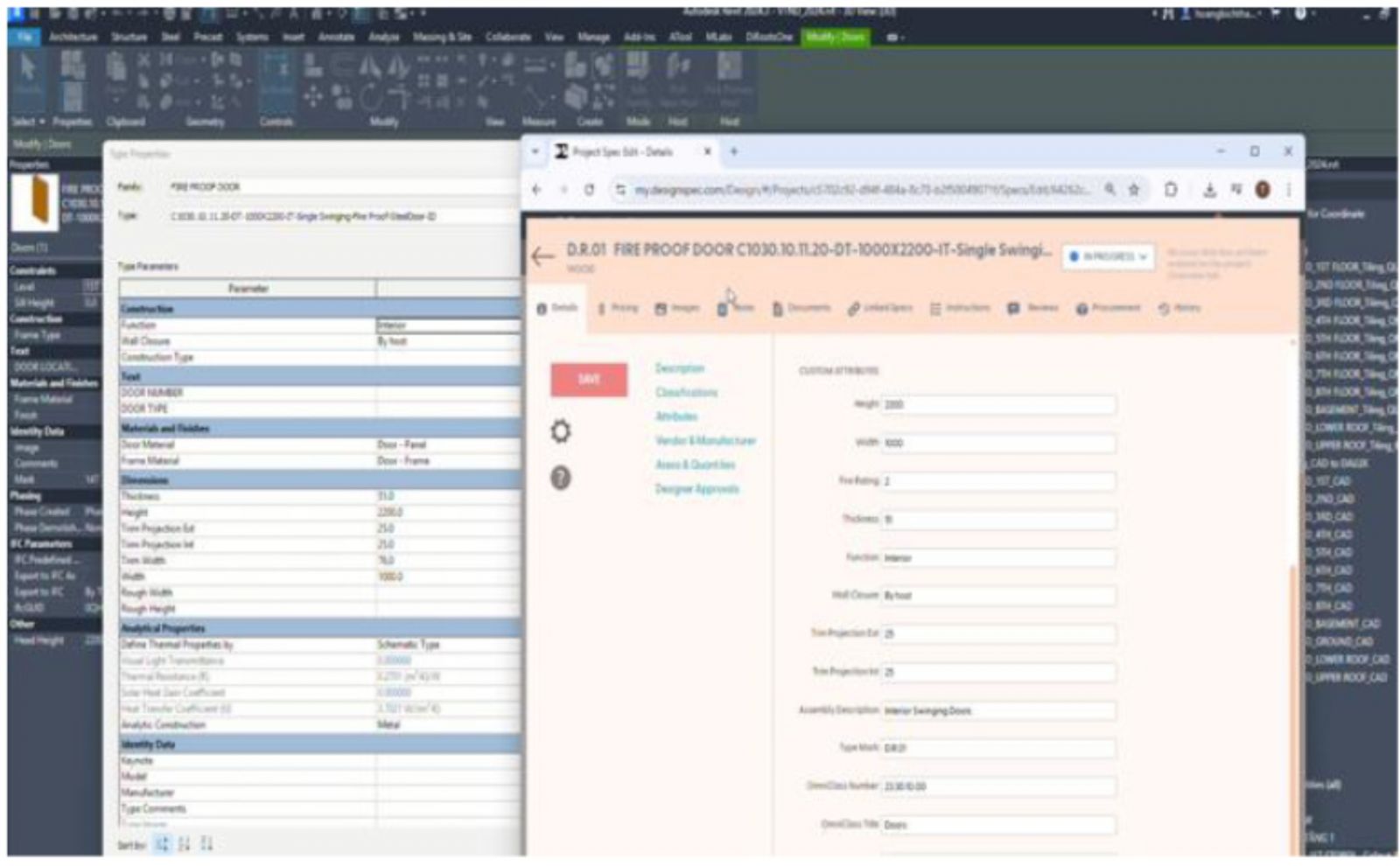Open the browser downloads icon
Image resolution: width=1400 pixels, height=866 pixels.
1209,190
